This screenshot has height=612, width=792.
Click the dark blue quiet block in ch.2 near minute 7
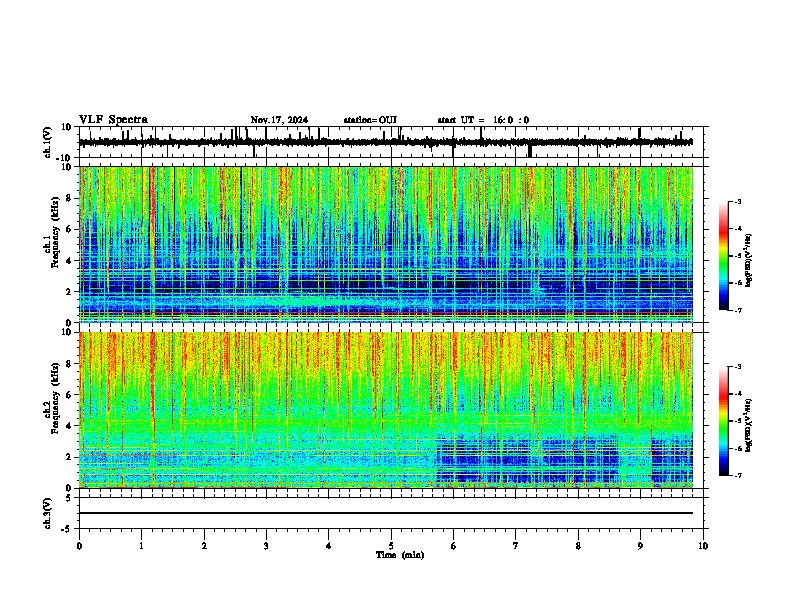click(525, 461)
